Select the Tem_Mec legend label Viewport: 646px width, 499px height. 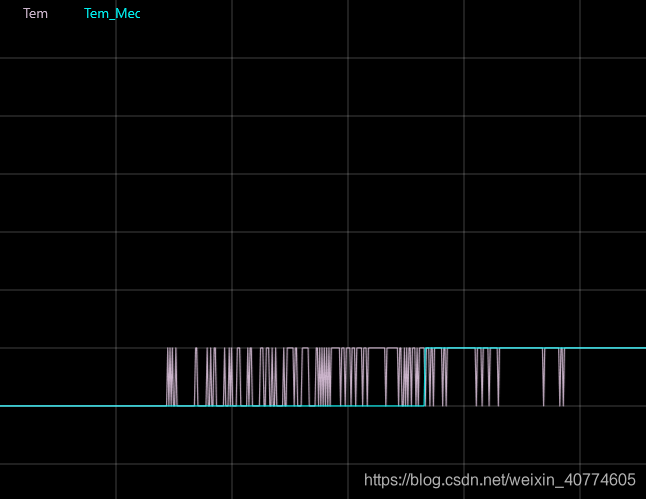[112, 14]
